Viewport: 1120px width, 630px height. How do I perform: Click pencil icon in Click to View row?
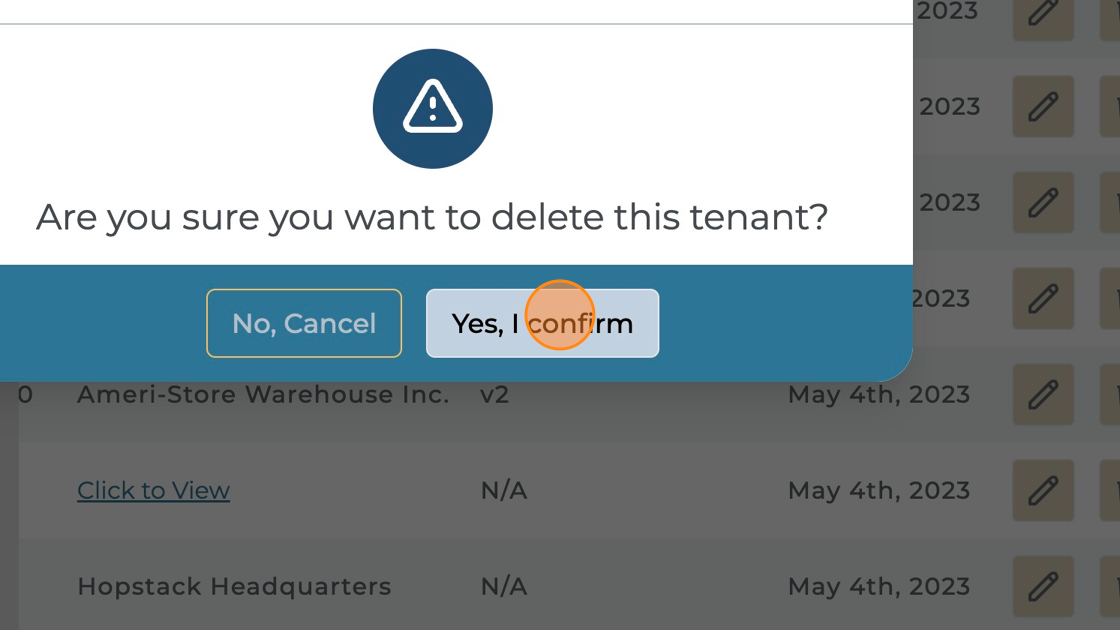point(1043,491)
